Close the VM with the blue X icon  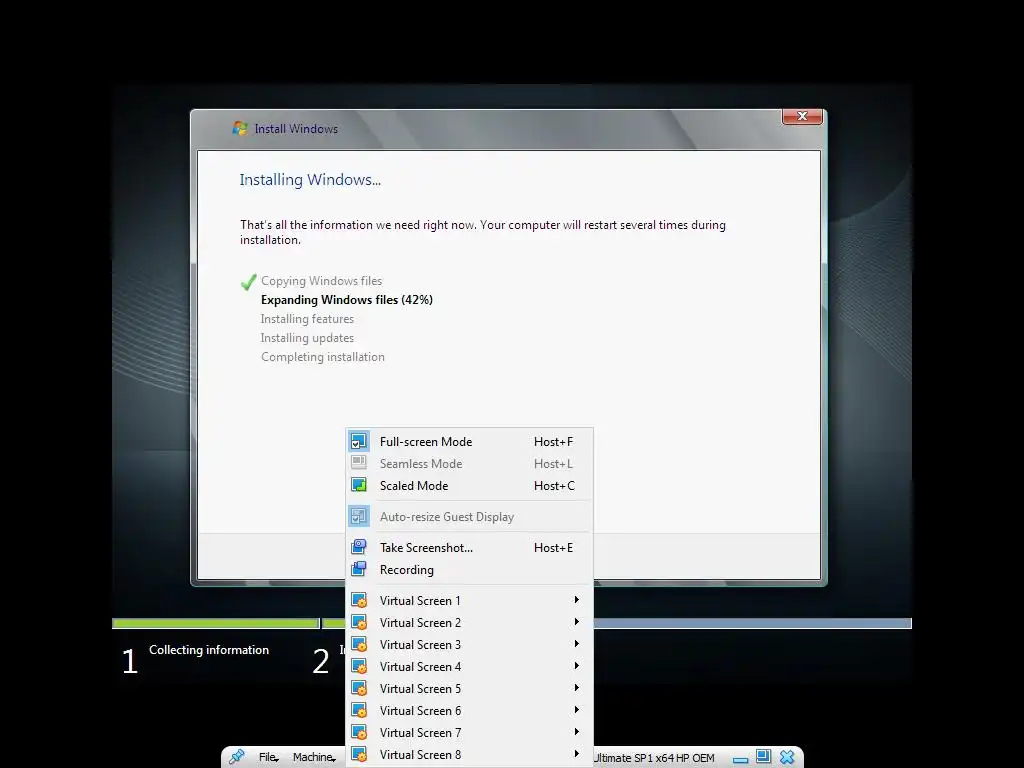[787, 757]
